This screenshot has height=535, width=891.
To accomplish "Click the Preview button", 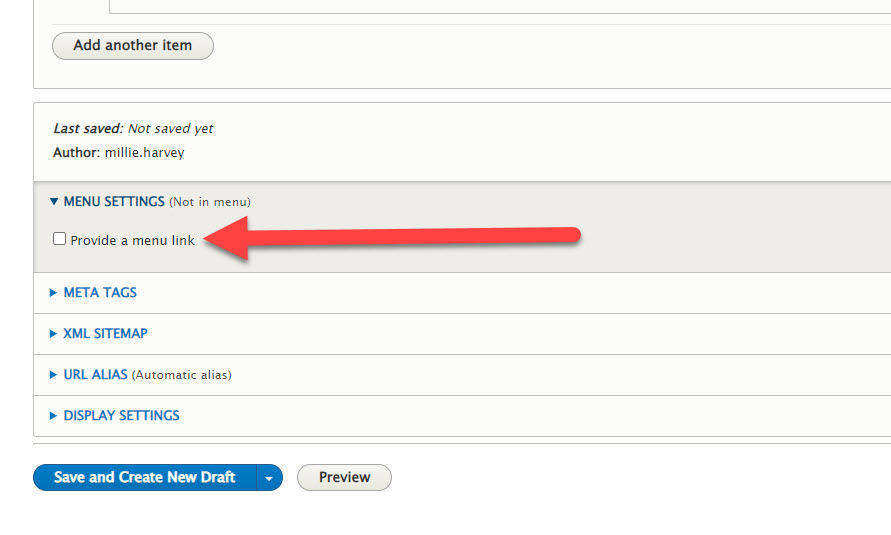I will [x=344, y=478].
